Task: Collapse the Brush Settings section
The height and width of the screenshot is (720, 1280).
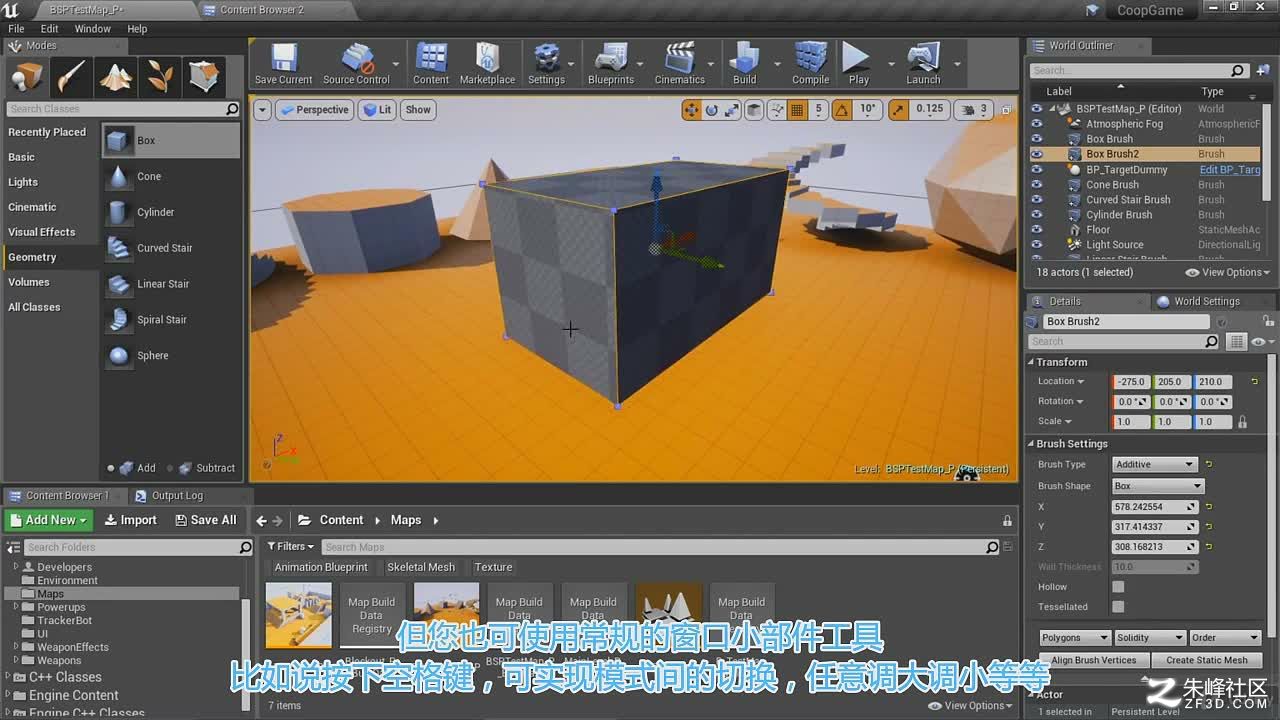Action: tap(1032, 444)
